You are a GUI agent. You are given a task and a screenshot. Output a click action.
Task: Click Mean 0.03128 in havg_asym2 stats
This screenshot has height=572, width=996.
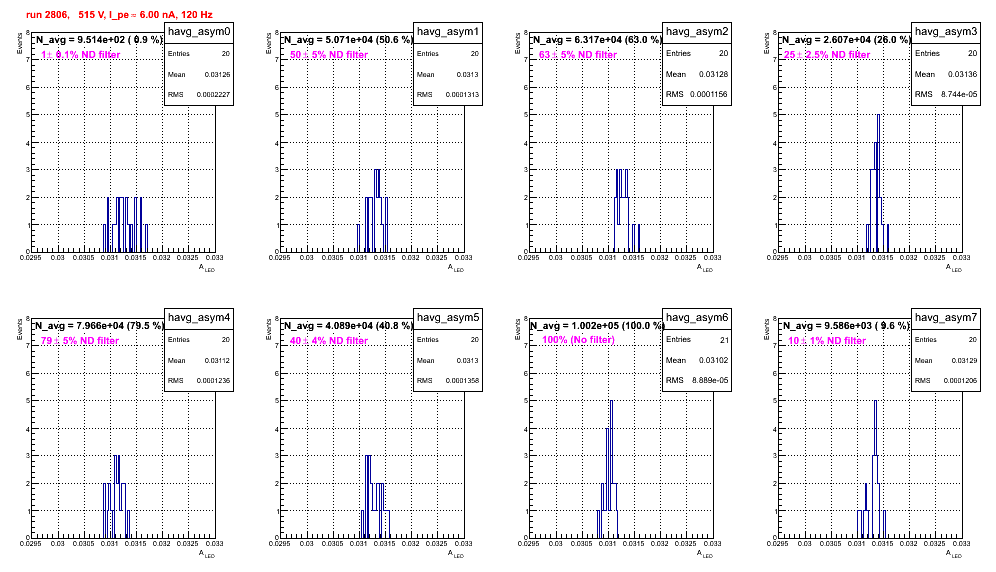pos(697,74)
